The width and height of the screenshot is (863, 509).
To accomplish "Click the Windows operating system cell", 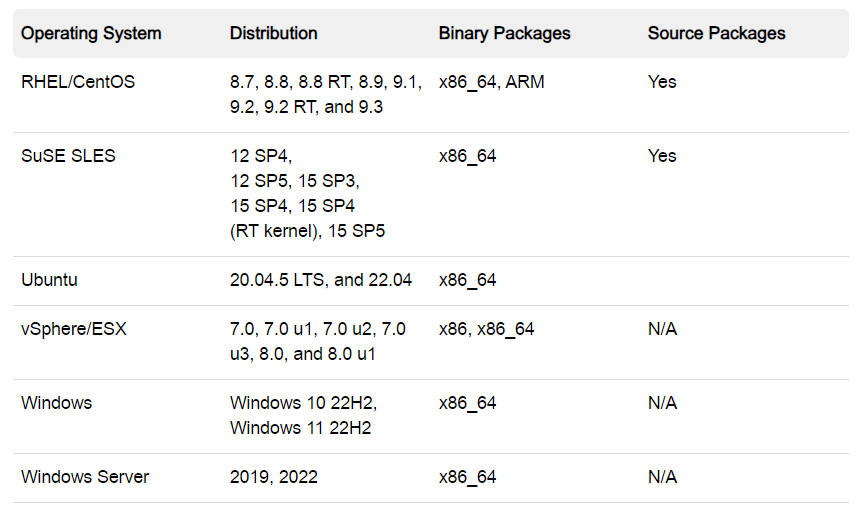I will click(56, 403).
